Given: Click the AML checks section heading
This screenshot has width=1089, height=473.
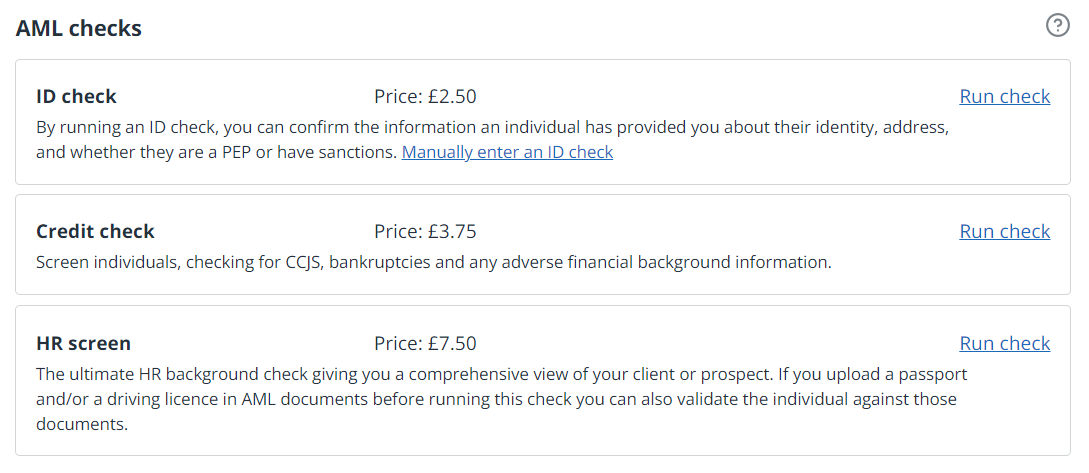Looking at the screenshot, I should [79, 28].
